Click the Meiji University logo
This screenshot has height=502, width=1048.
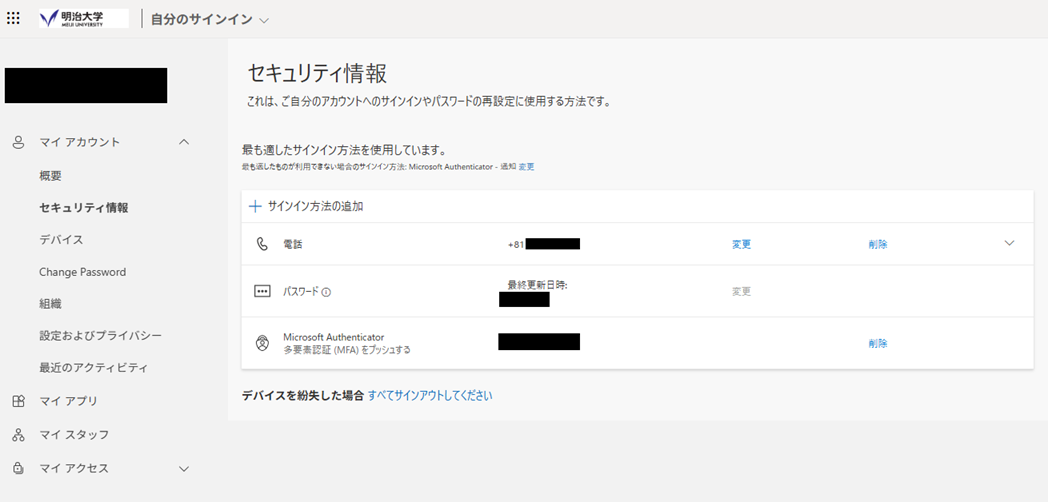(x=83, y=18)
